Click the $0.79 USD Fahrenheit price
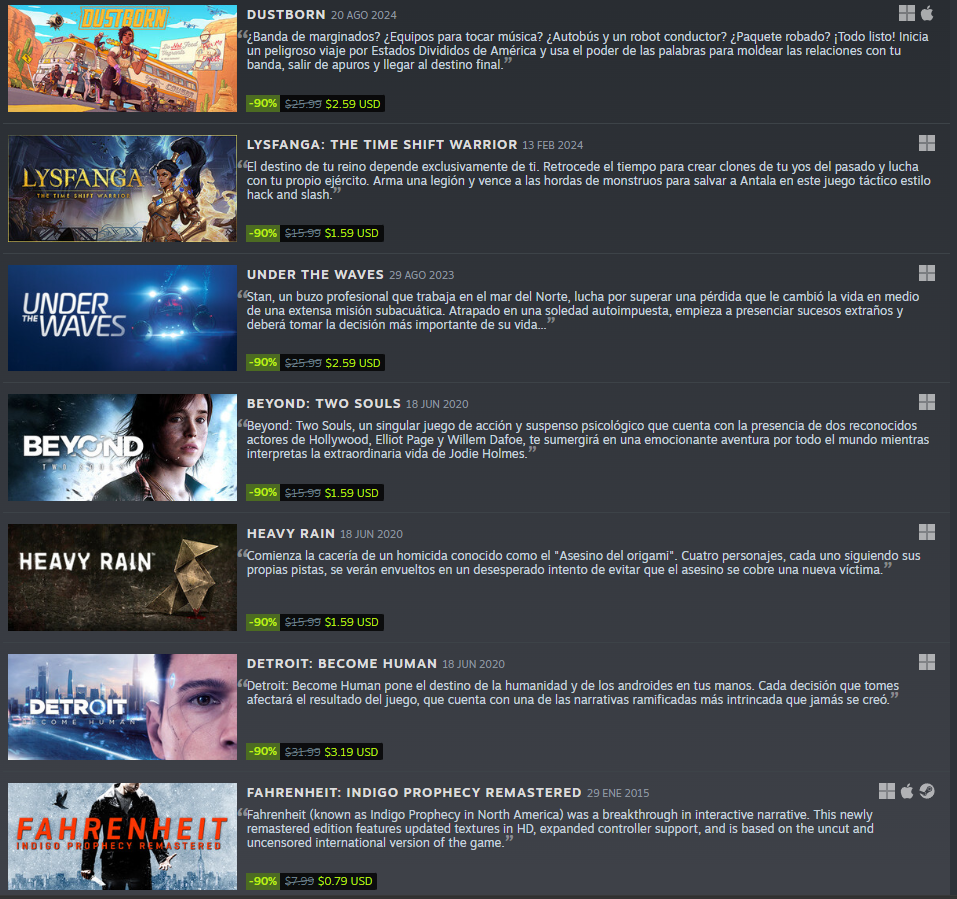The height and width of the screenshot is (899, 957). 345,881
